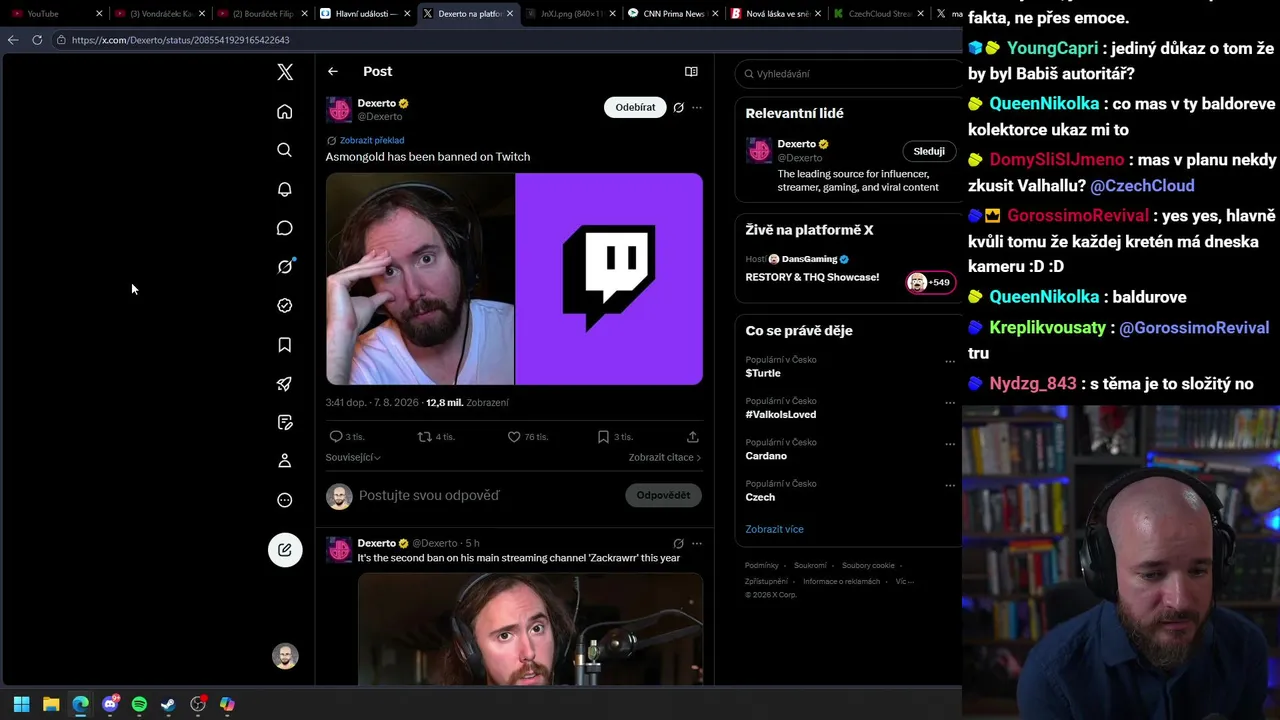Switch to the Nová láska ve sně tab
The width and height of the screenshot is (1280, 720).
pos(776,14)
